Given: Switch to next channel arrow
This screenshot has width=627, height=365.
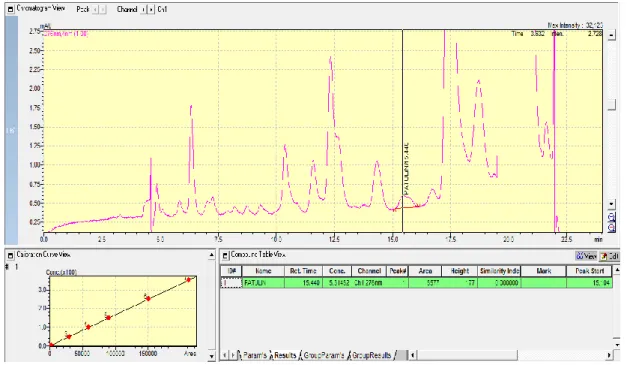Looking at the screenshot, I should [x=151, y=9].
